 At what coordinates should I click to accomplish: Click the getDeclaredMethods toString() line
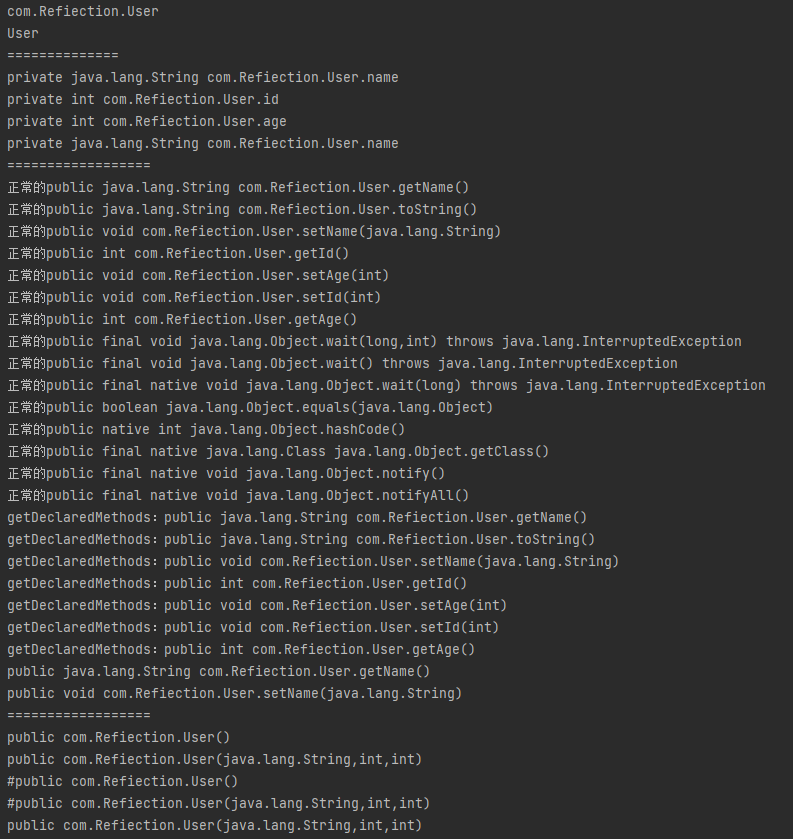click(x=301, y=539)
